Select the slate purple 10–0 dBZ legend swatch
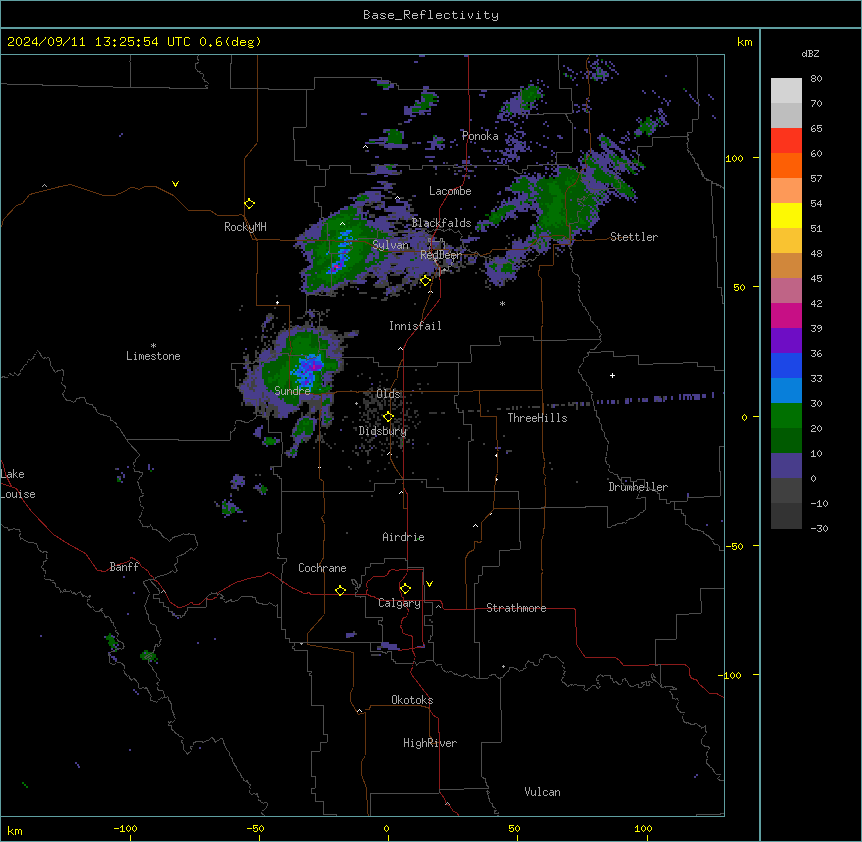This screenshot has height=842, width=862. (x=786, y=466)
